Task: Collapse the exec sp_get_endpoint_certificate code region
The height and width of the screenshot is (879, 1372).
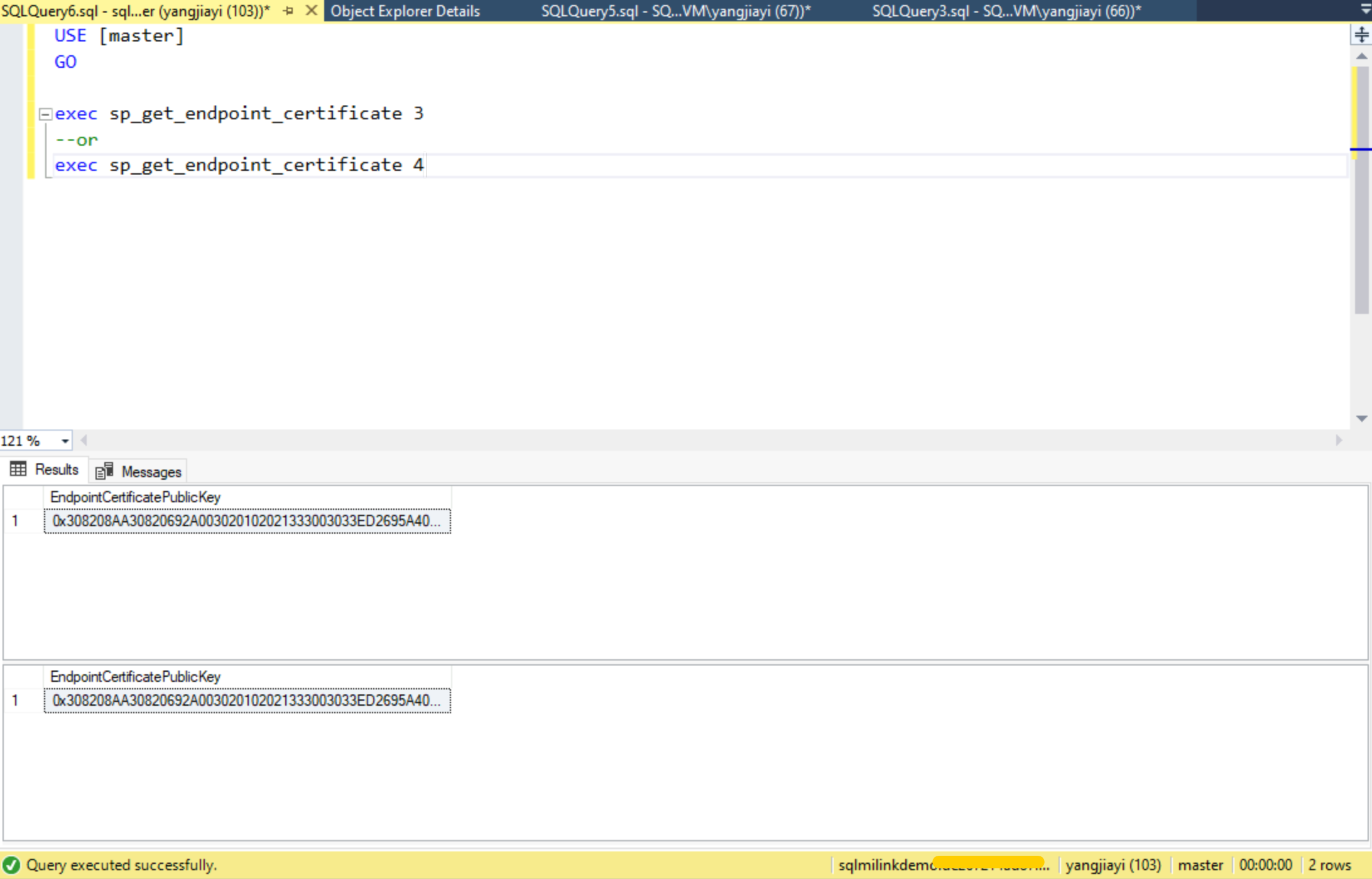Action: [x=45, y=114]
